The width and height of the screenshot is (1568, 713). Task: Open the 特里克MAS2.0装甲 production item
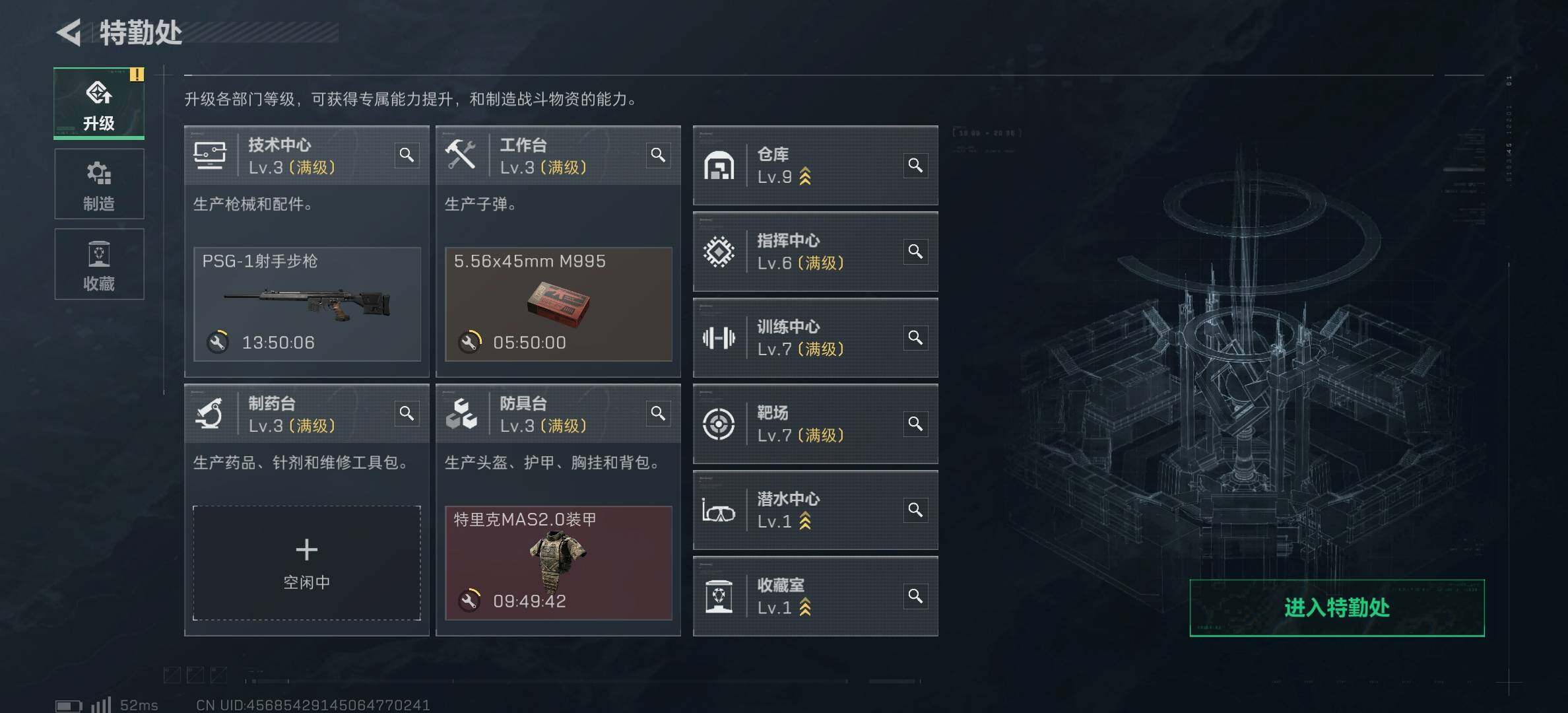point(558,563)
